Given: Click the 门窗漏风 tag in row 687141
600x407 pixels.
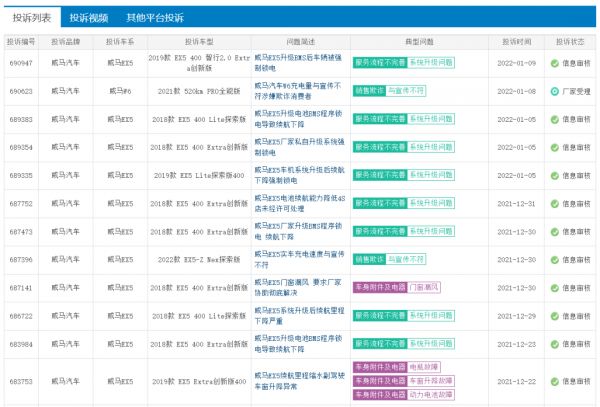Looking at the screenshot, I should coord(424,287).
